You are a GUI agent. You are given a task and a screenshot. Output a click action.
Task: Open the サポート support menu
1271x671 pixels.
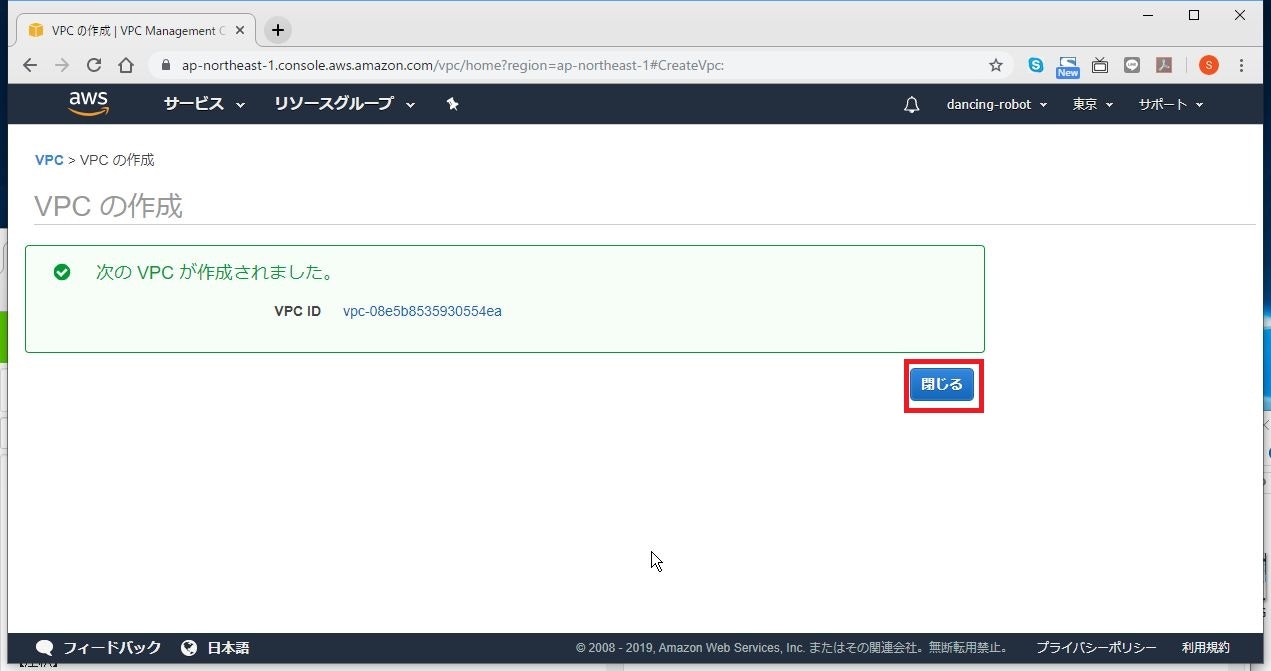tap(1170, 104)
